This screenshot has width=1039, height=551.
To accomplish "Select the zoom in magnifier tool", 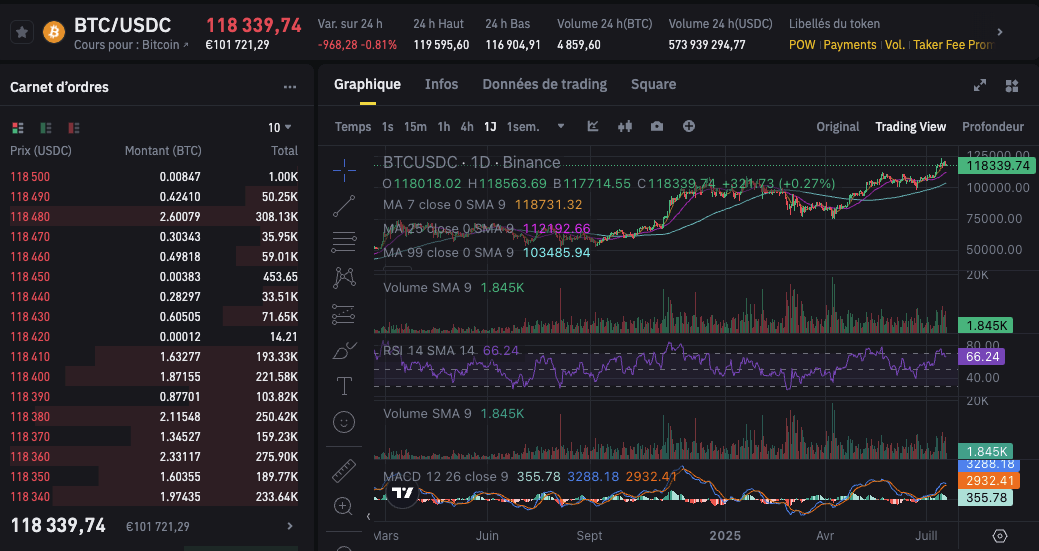I will point(343,507).
